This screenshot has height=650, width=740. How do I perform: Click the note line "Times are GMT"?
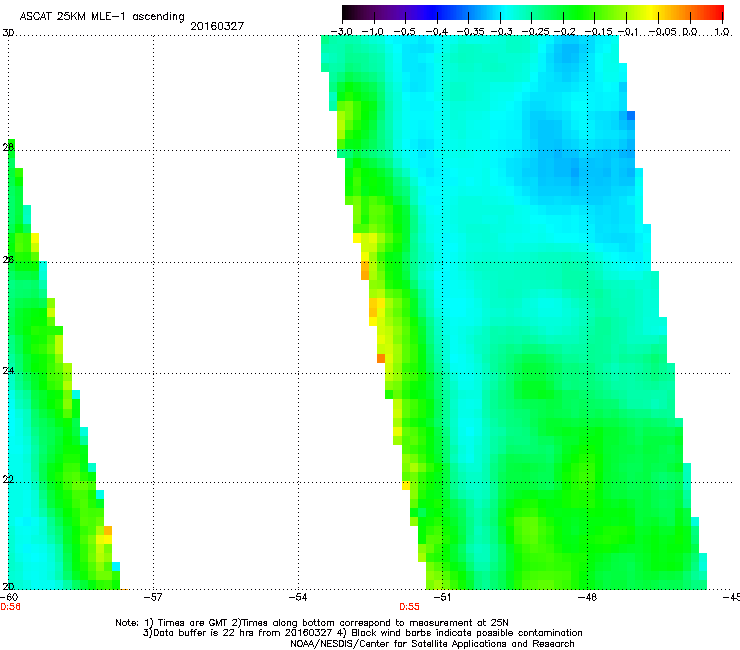[311, 623]
